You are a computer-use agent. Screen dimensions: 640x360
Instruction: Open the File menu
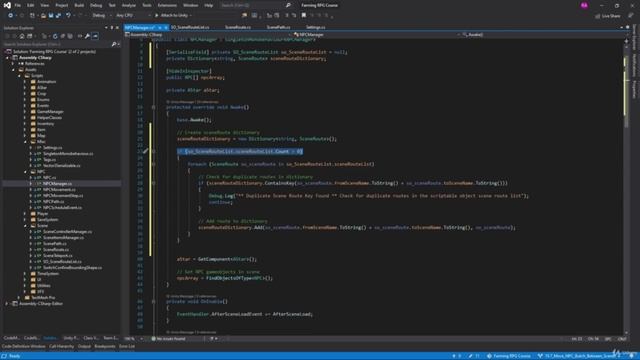(18, 5)
